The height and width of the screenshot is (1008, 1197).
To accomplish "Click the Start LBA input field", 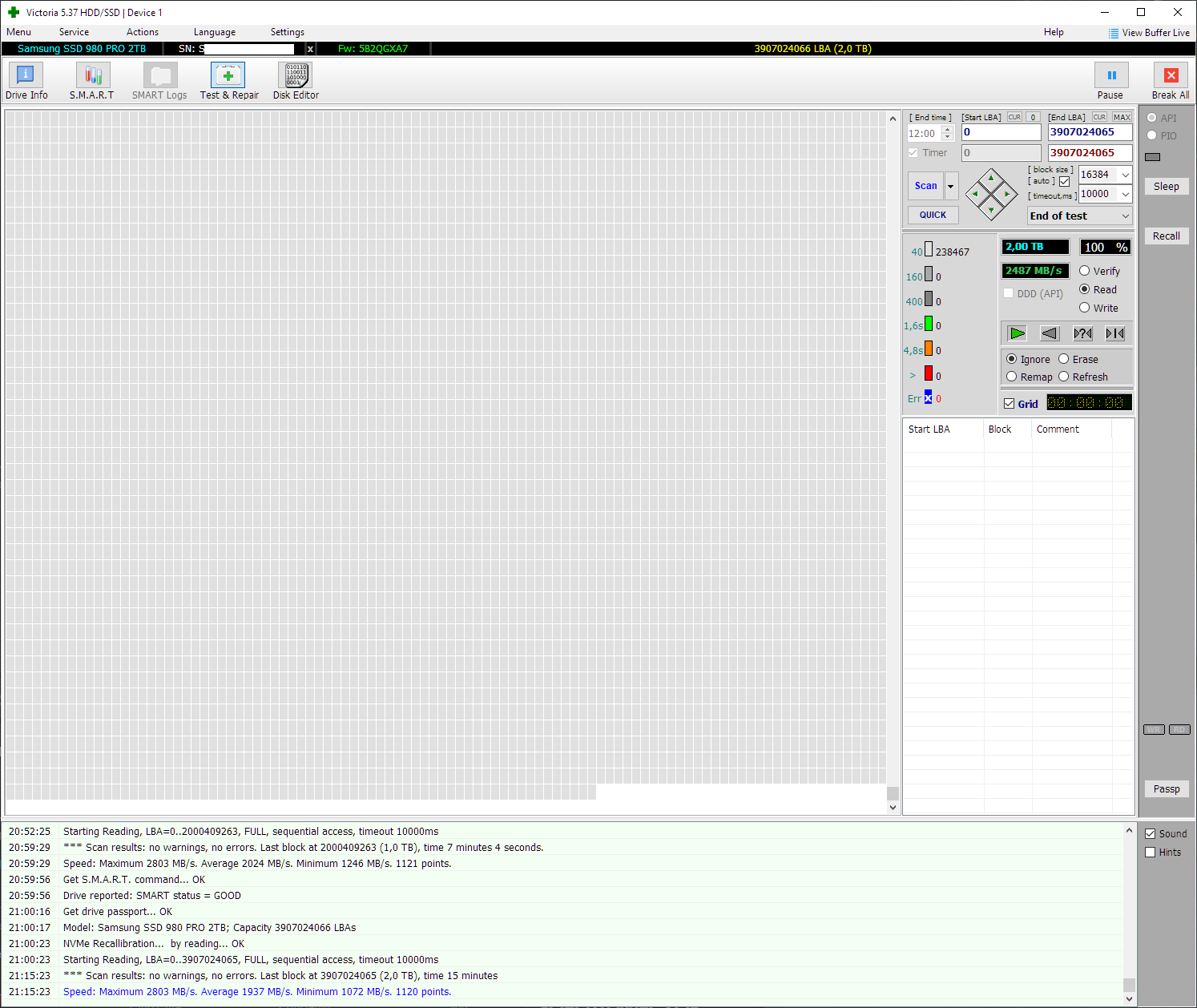I will (x=1001, y=132).
